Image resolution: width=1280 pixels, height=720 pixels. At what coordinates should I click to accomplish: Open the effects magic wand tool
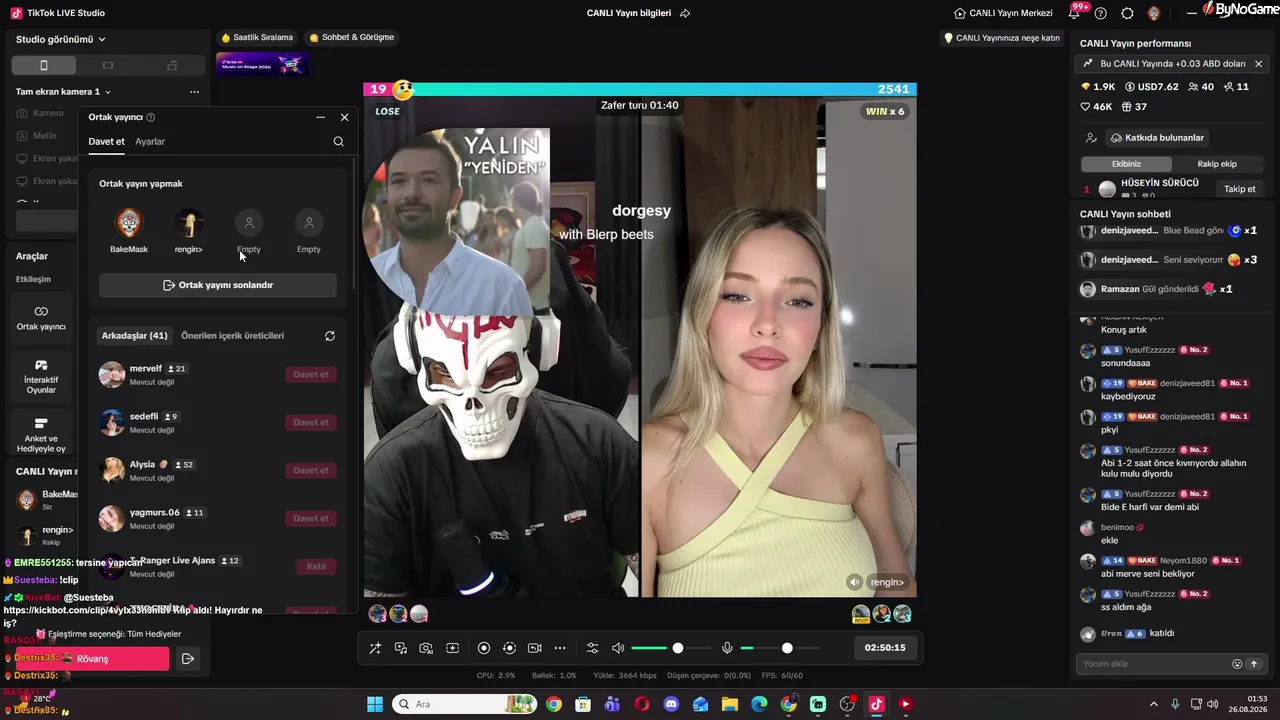point(375,648)
